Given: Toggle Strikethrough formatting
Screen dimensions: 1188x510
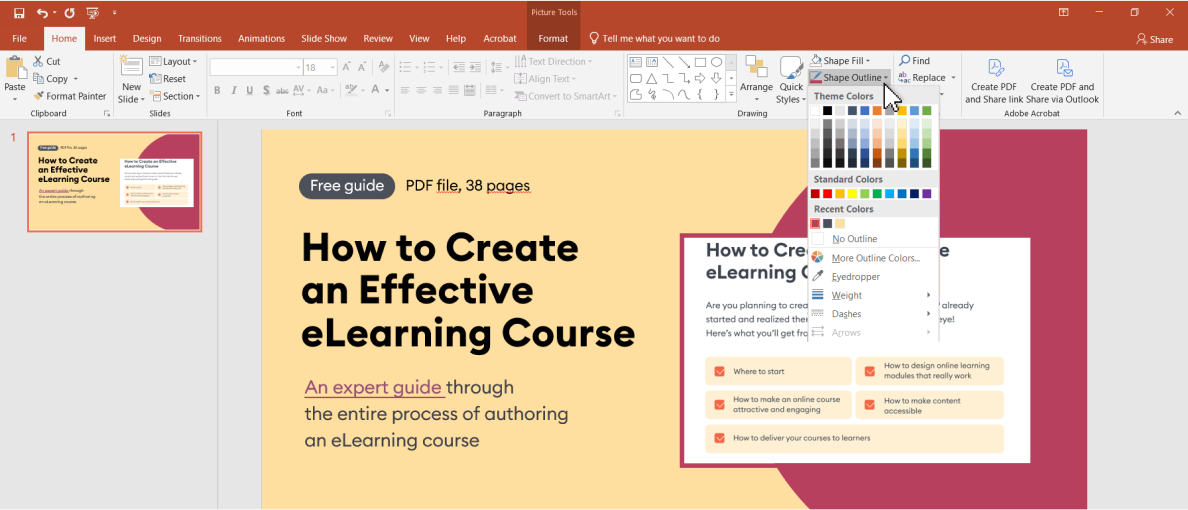Looking at the screenshot, I should [x=282, y=90].
